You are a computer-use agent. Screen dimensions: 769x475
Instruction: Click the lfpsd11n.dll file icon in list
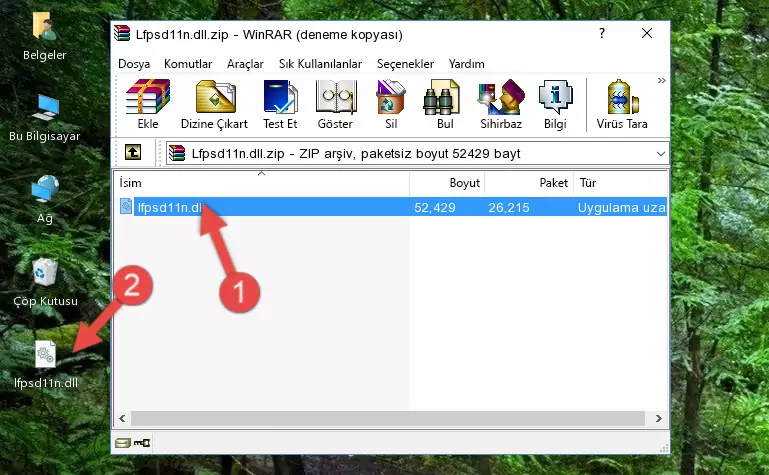pos(126,207)
